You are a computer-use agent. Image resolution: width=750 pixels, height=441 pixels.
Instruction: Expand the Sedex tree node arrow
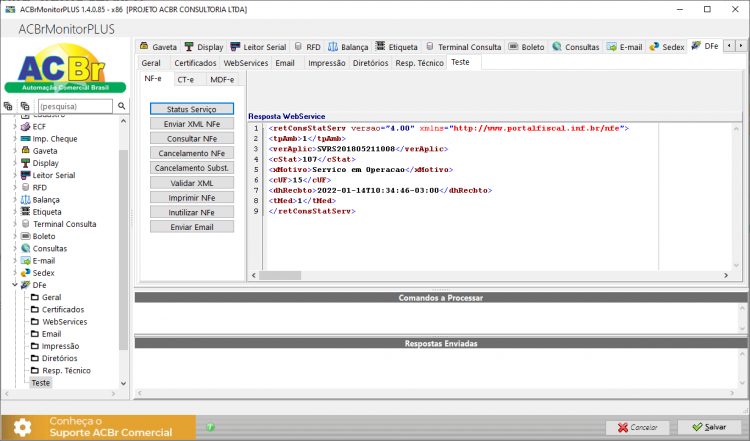[15, 273]
